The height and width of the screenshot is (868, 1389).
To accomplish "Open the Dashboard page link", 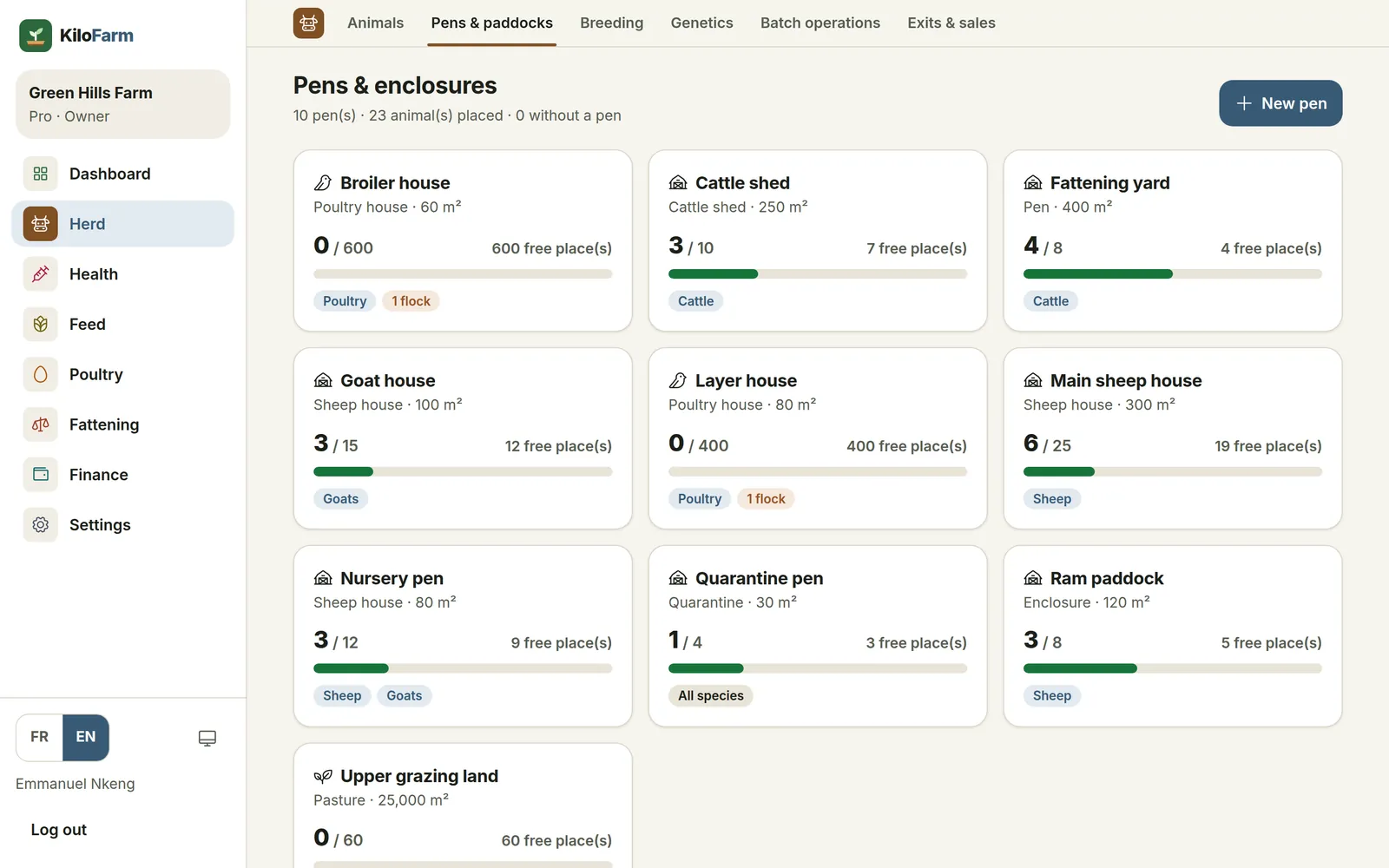I will click(x=122, y=174).
